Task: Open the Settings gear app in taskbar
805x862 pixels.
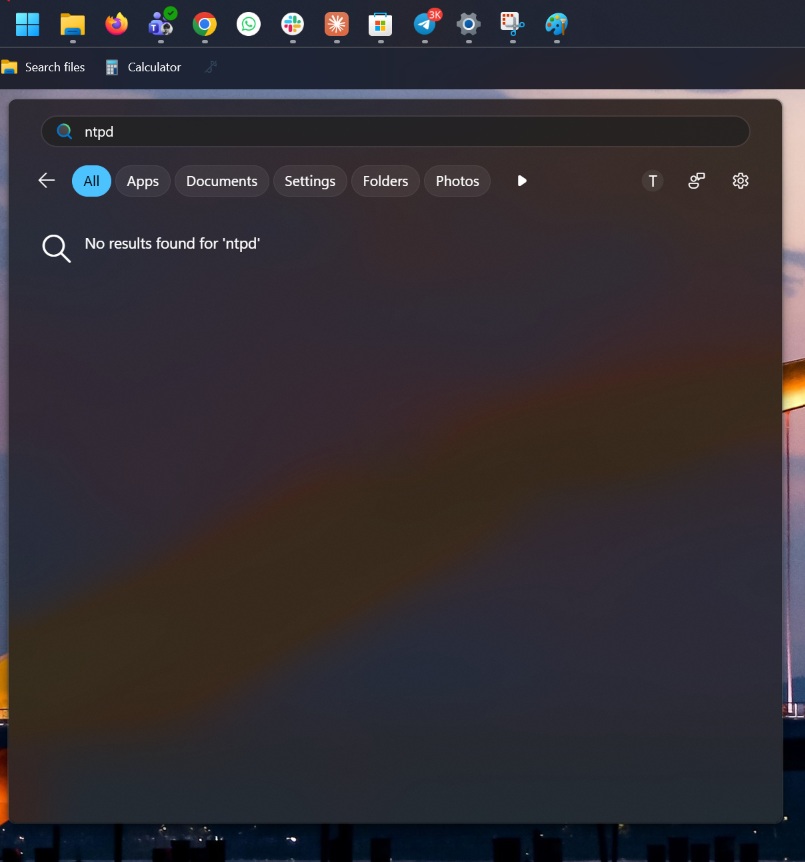Action: click(x=468, y=24)
